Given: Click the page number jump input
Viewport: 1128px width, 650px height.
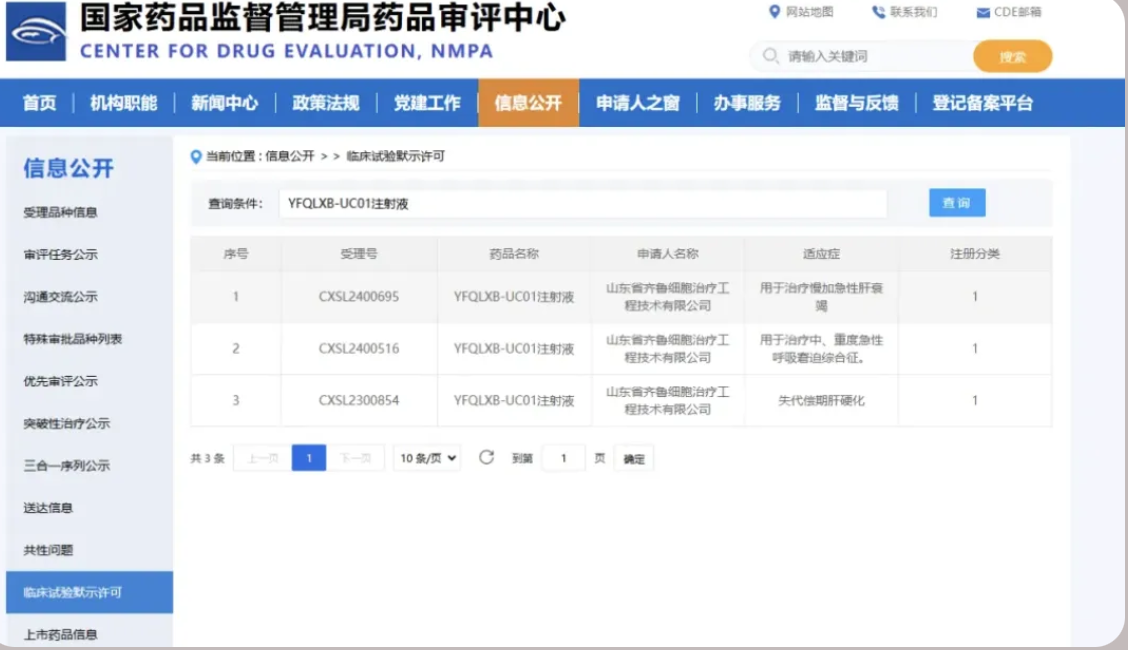Looking at the screenshot, I should [564, 458].
